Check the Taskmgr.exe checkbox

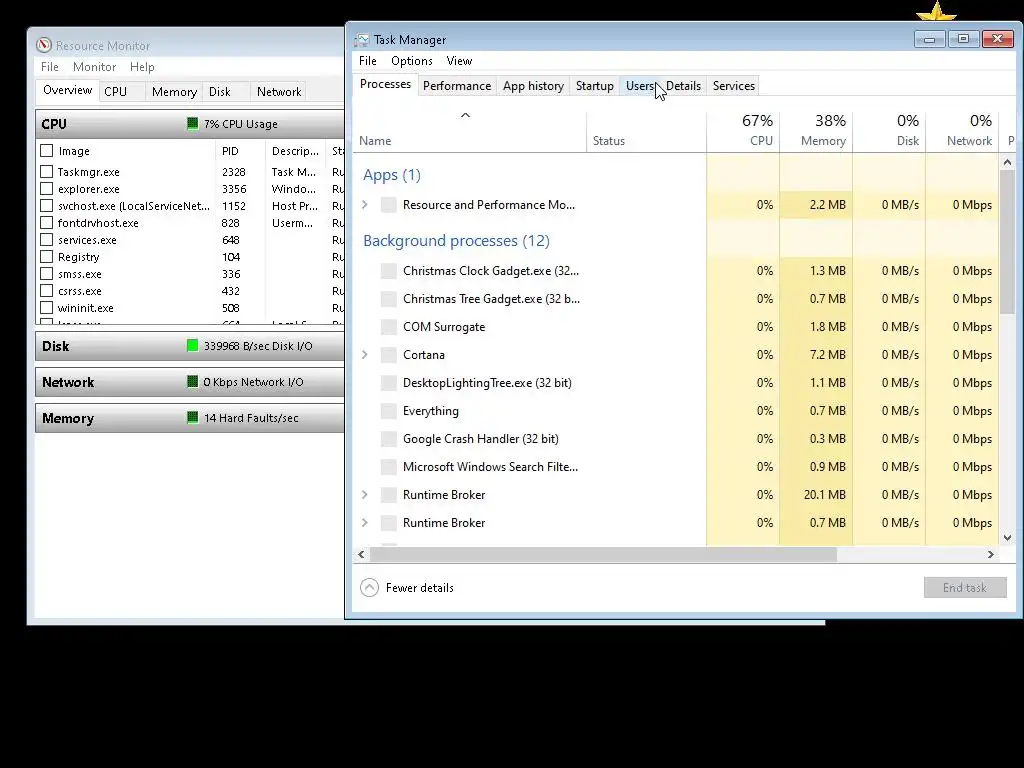[x=46, y=172]
